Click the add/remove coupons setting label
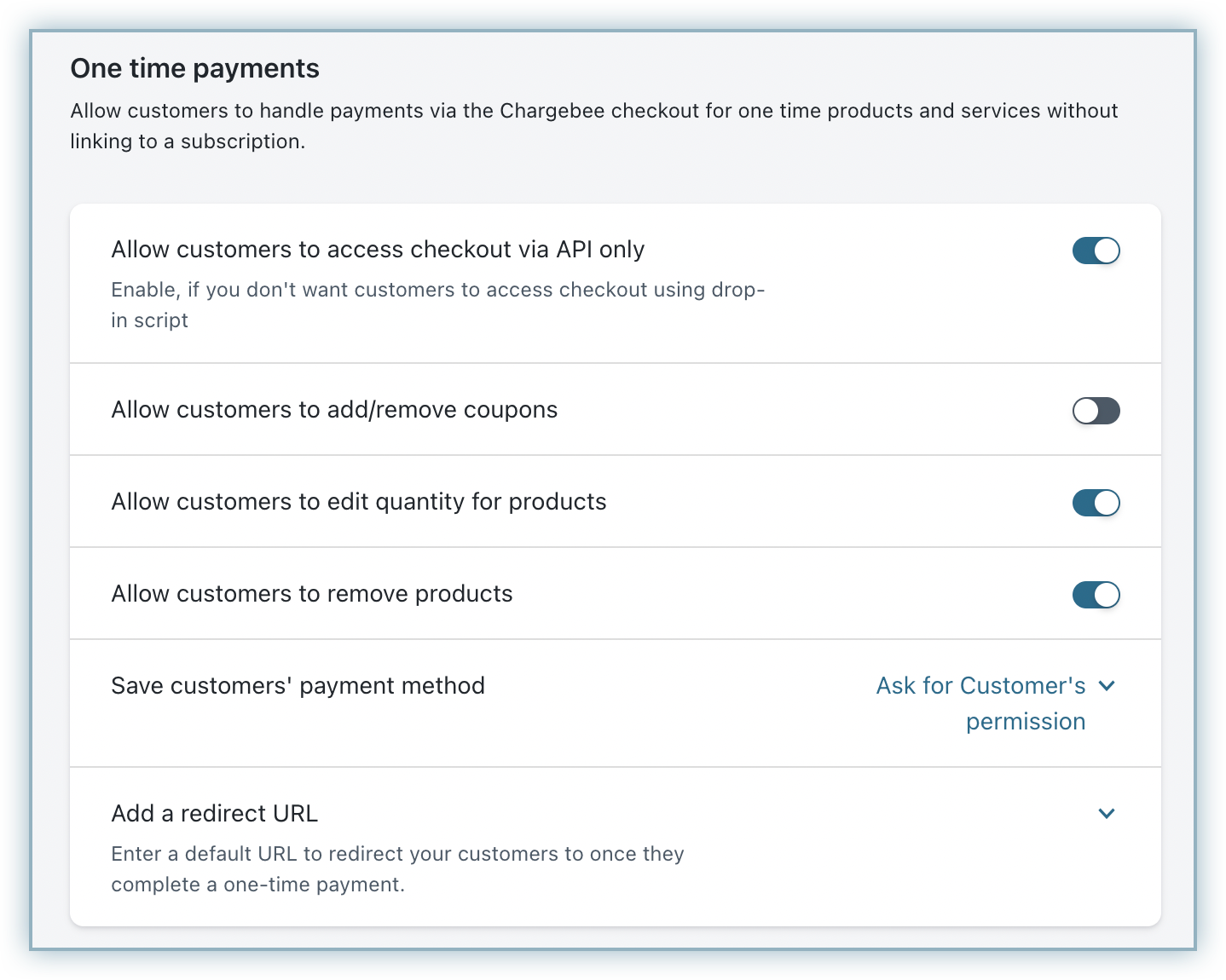Image resolution: width=1226 pixels, height=980 pixels. point(333,410)
